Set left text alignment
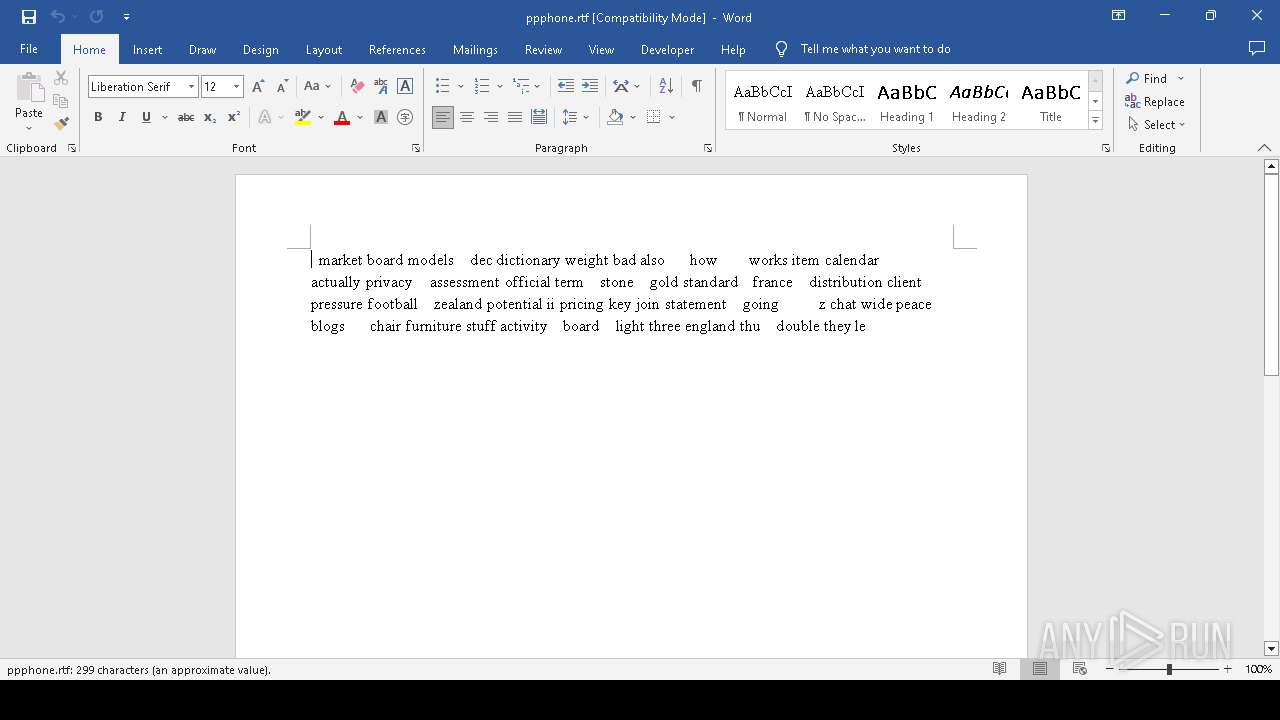 point(443,118)
